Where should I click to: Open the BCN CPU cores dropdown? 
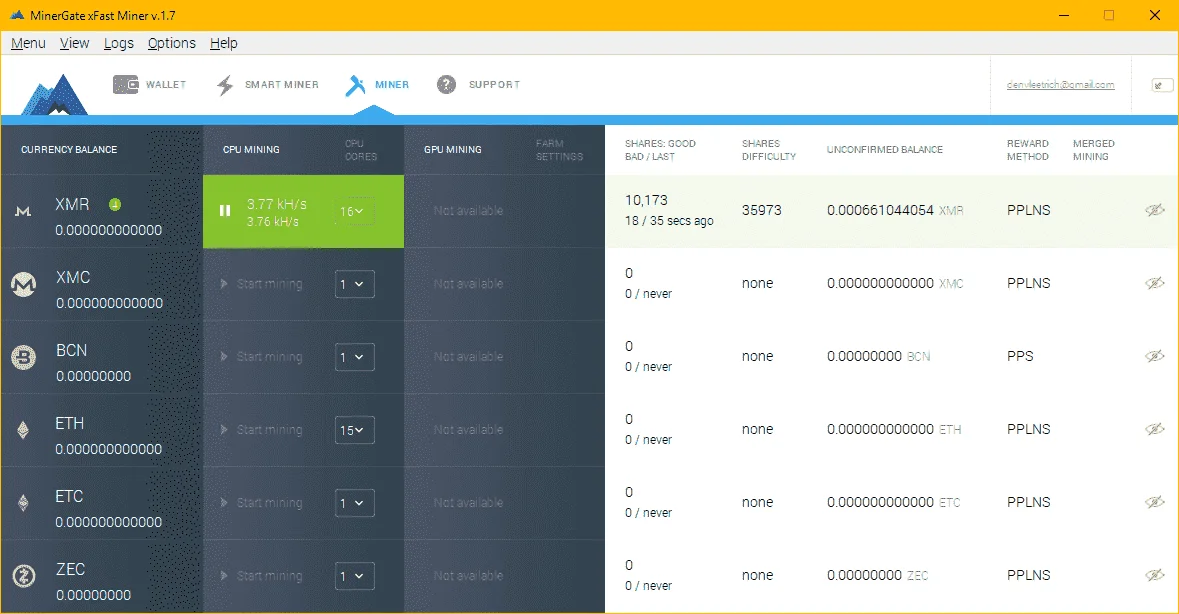pyautogui.click(x=354, y=357)
